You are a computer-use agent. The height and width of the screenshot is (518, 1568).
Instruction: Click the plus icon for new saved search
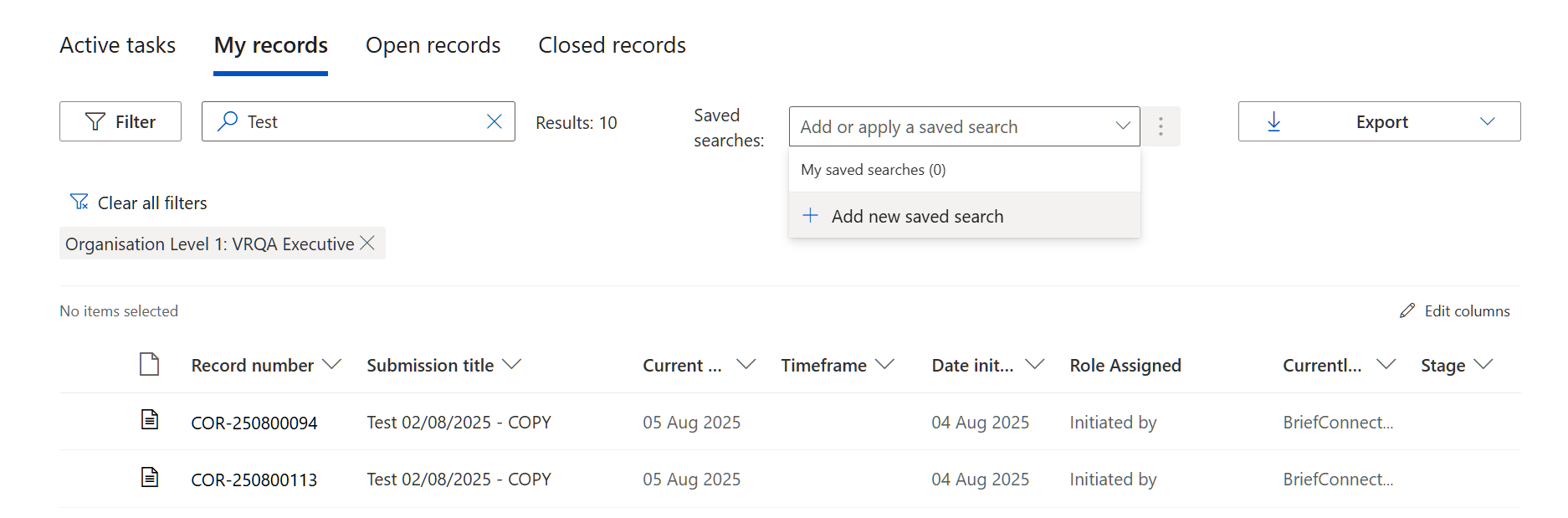pyautogui.click(x=810, y=216)
